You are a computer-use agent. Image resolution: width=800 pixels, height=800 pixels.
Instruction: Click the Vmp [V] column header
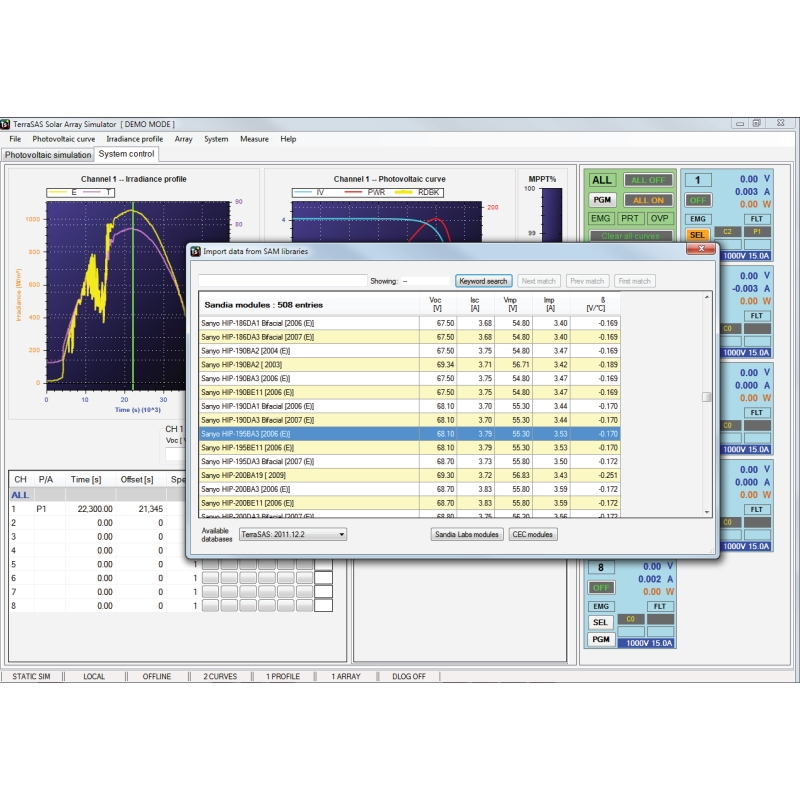[x=512, y=304]
